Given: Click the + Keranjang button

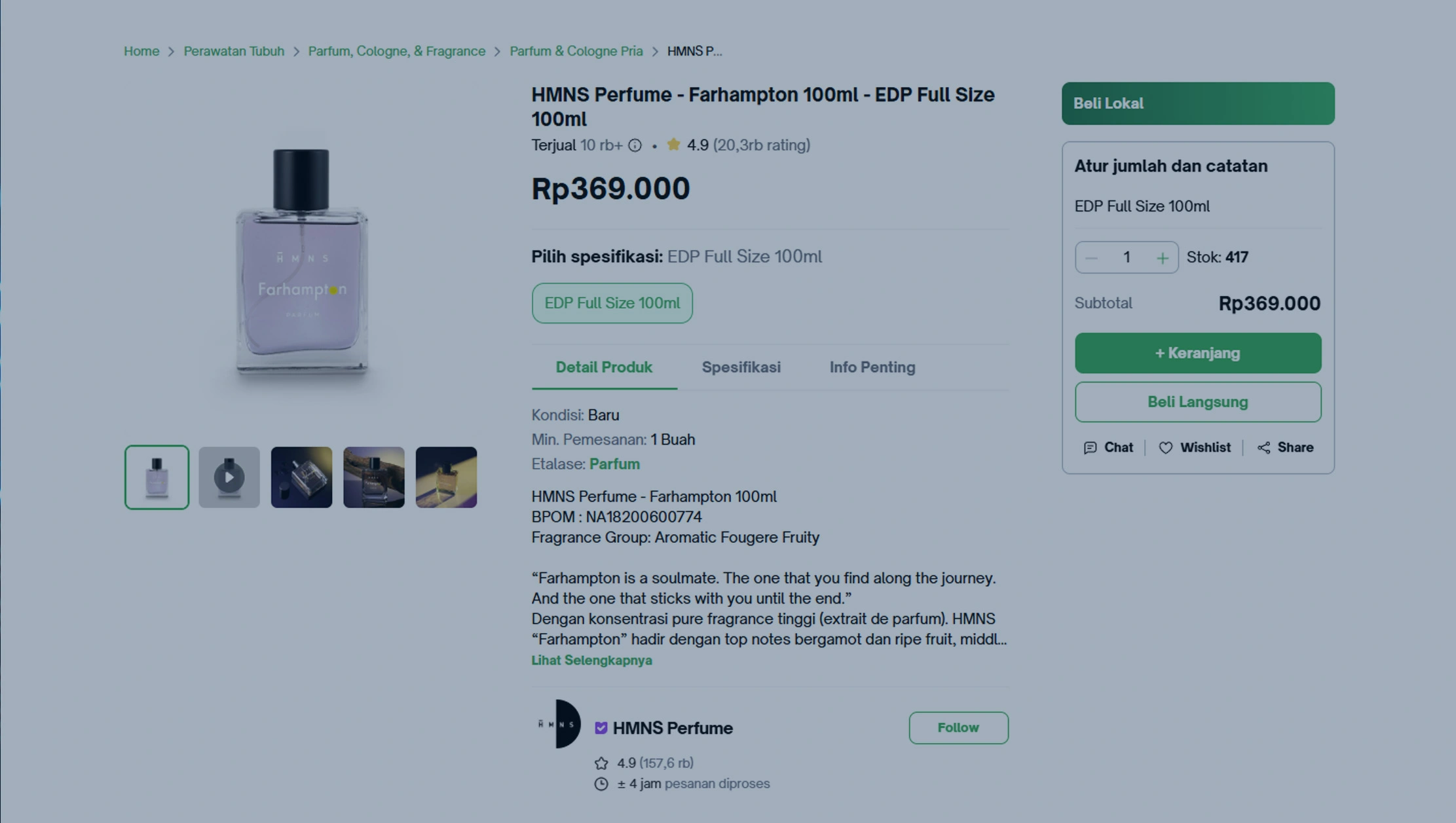Looking at the screenshot, I should point(1197,354).
